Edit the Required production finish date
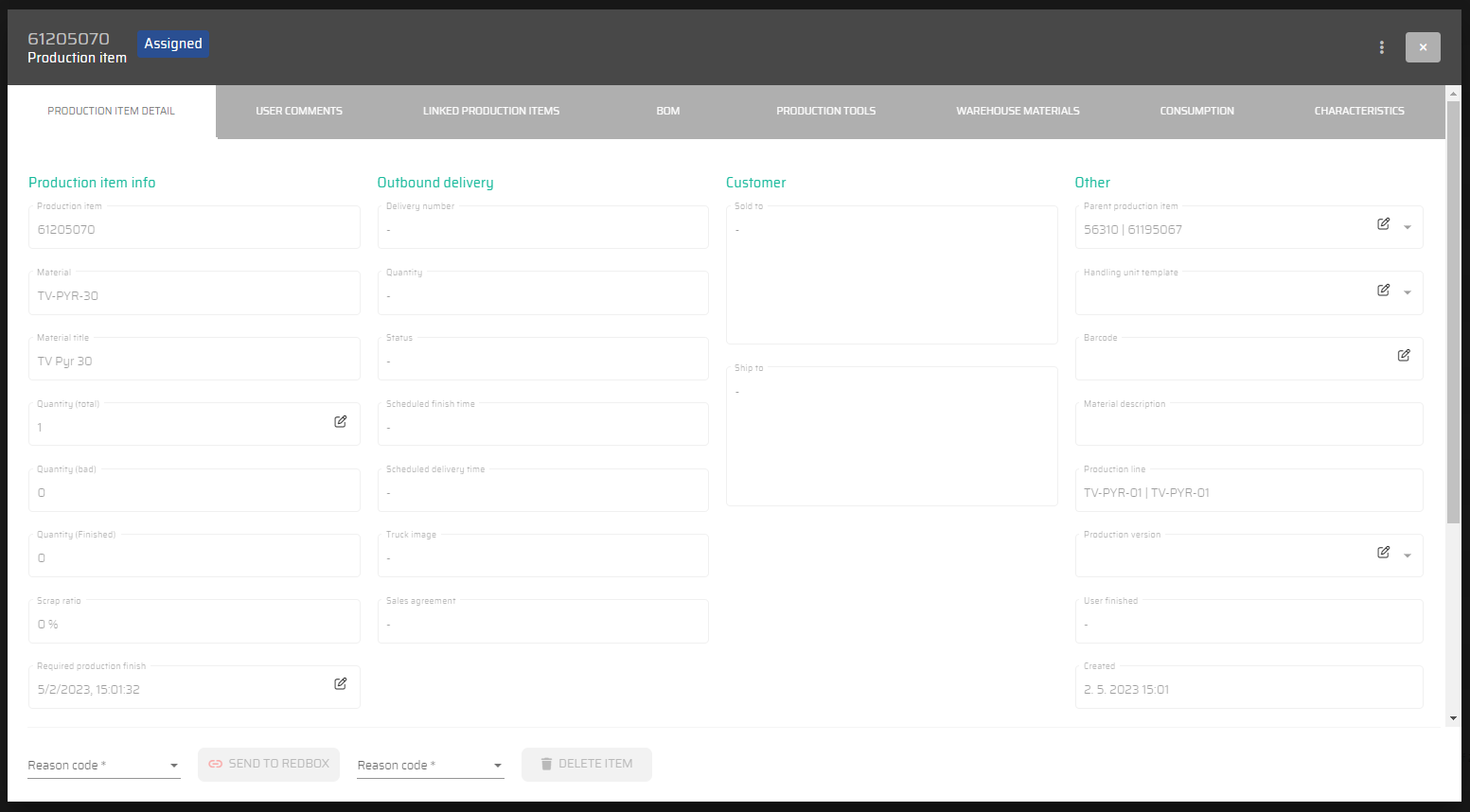Screen dimensions: 1470x812 tap(340, 684)
